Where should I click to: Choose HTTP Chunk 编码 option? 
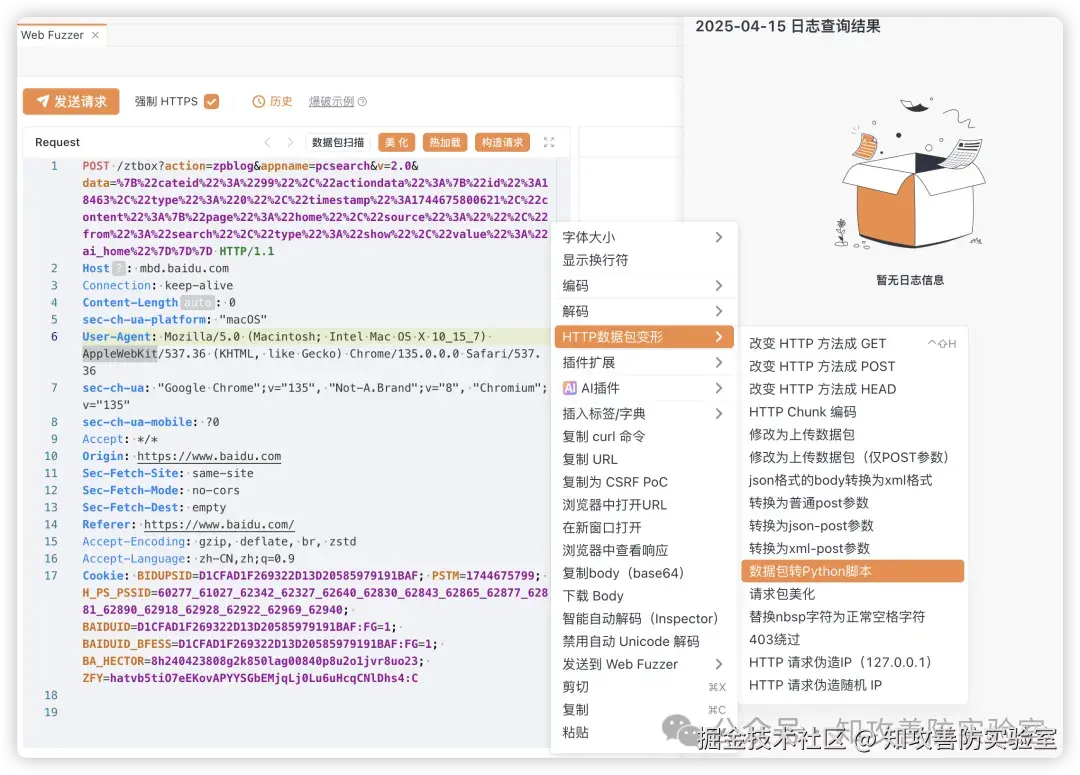click(x=853, y=411)
